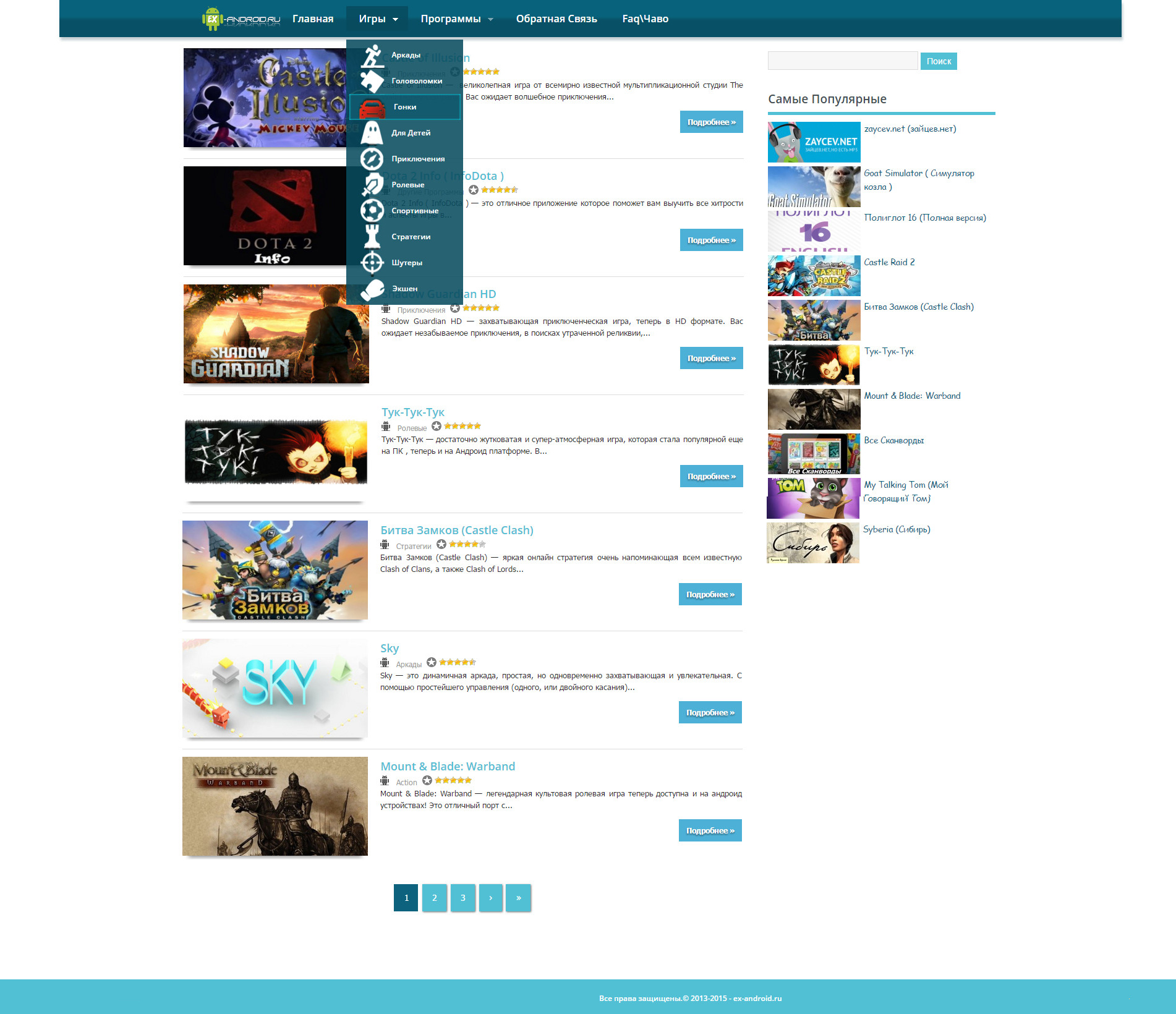The width and height of the screenshot is (1176, 1014).
Task: Open My Talking Tom sidebar thumbnail
Action: [x=813, y=498]
